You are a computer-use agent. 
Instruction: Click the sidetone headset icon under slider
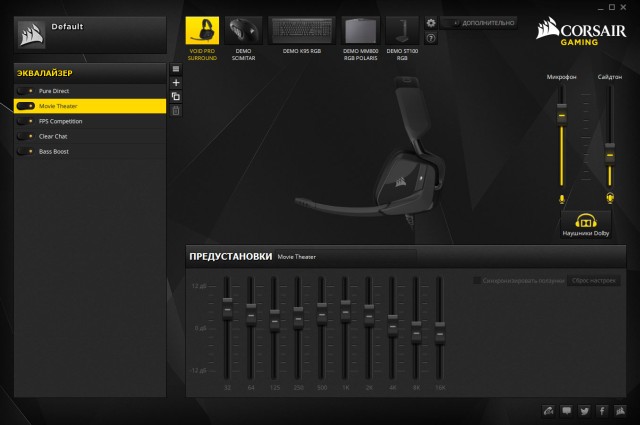[x=610, y=198]
